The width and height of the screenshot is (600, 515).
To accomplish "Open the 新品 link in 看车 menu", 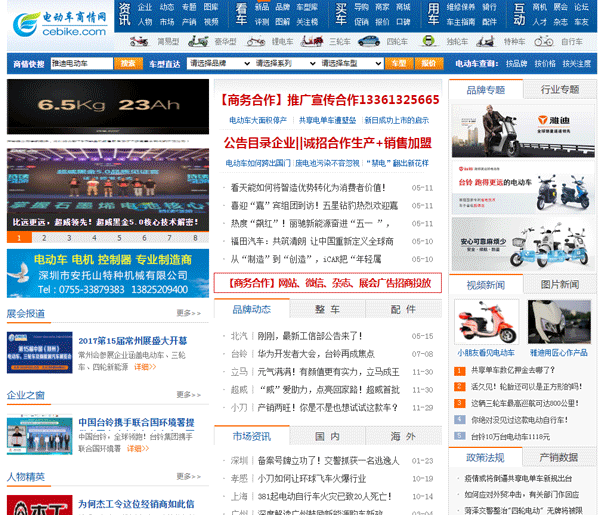I will pos(262,7).
